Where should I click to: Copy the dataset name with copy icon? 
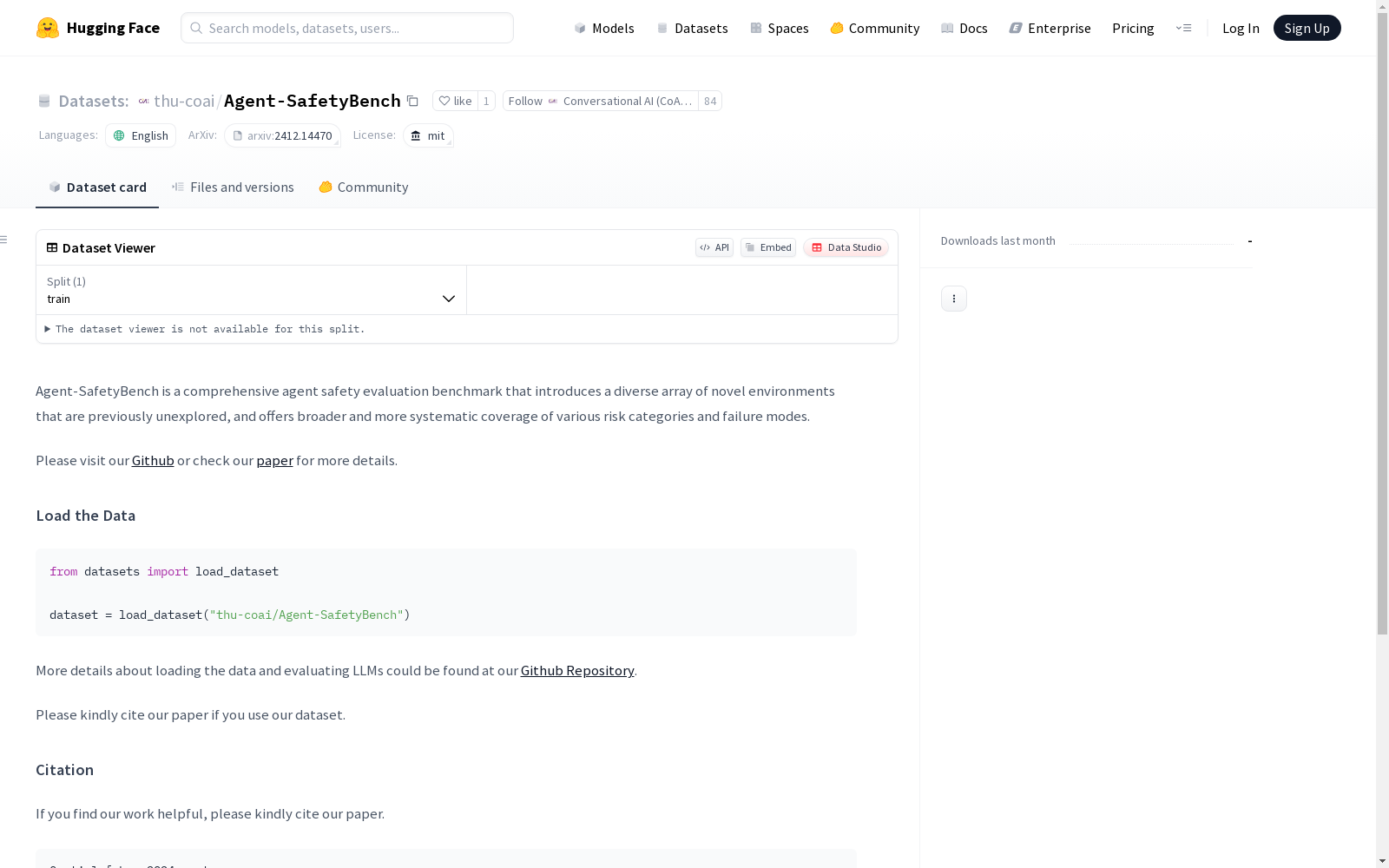coord(413,102)
